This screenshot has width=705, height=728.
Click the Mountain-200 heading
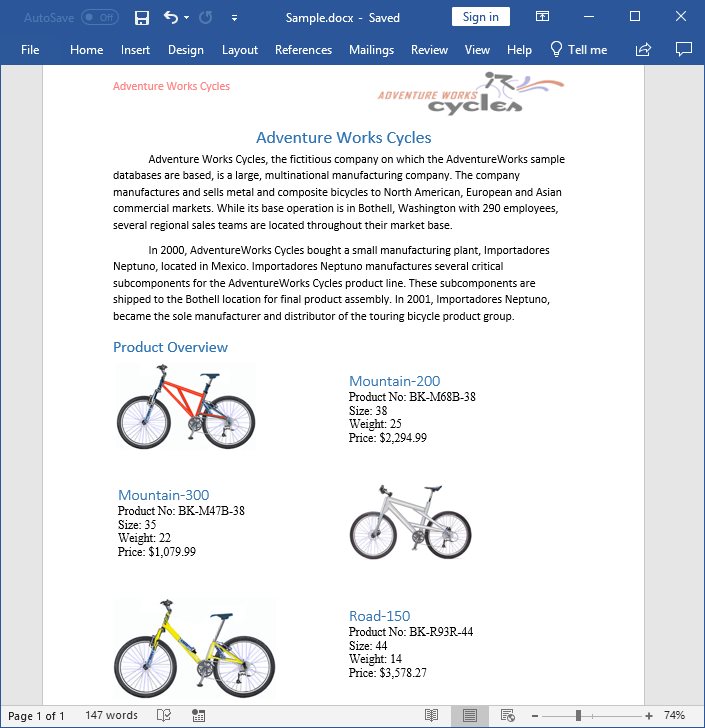(x=394, y=381)
